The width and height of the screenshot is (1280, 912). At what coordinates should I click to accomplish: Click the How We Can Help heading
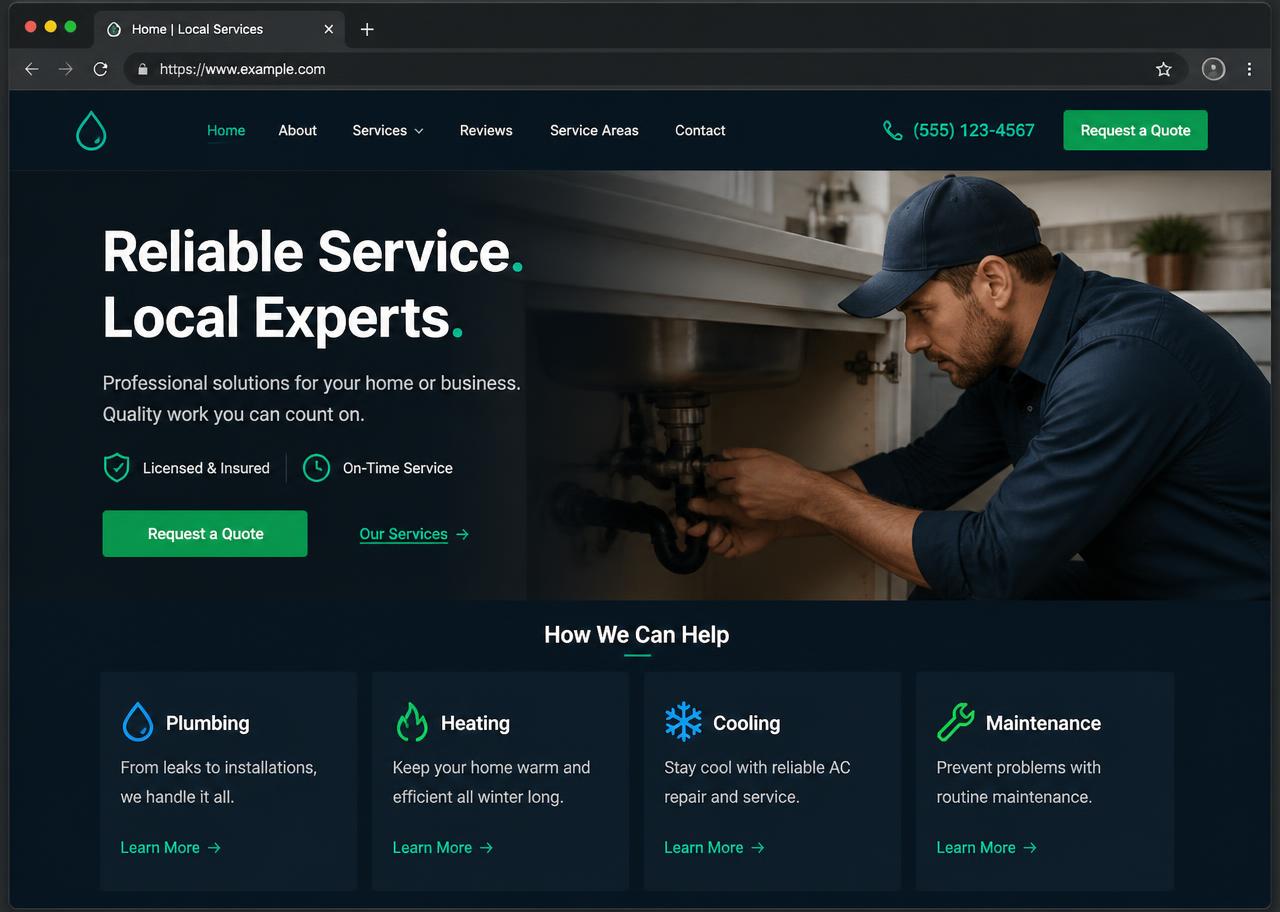[x=637, y=635]
